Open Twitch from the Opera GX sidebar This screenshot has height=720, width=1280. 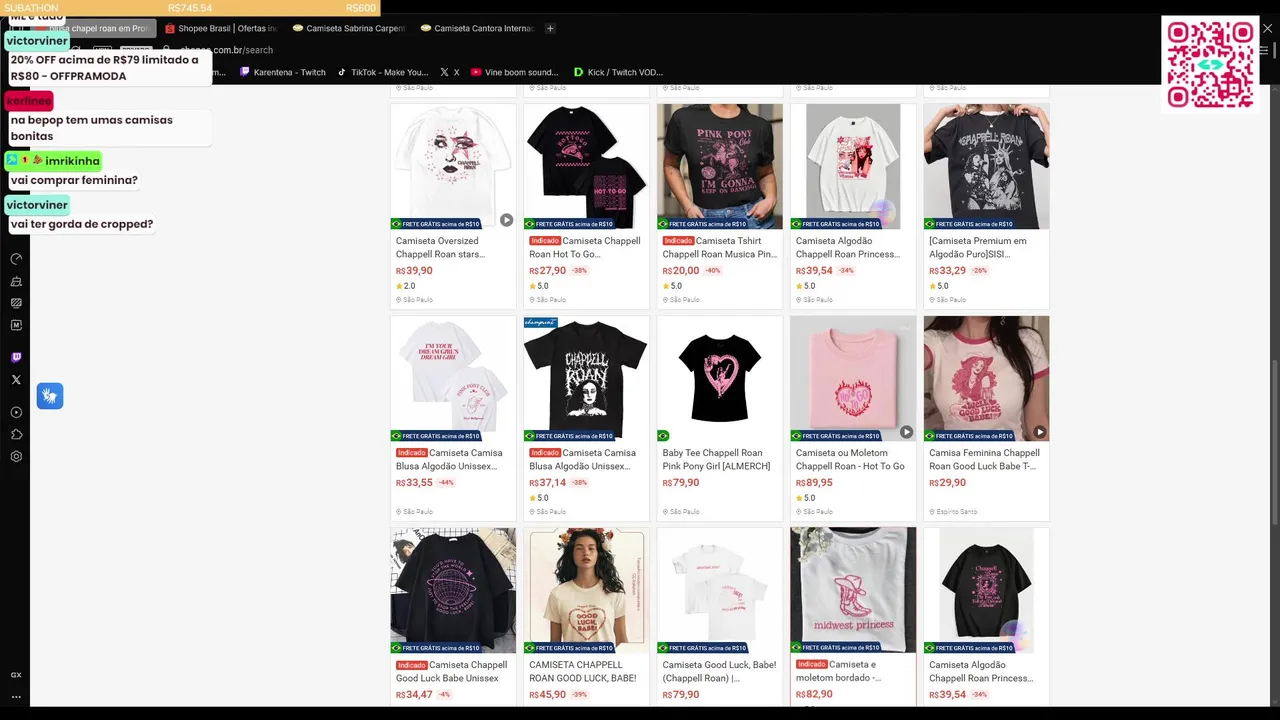tap(16, 357)
